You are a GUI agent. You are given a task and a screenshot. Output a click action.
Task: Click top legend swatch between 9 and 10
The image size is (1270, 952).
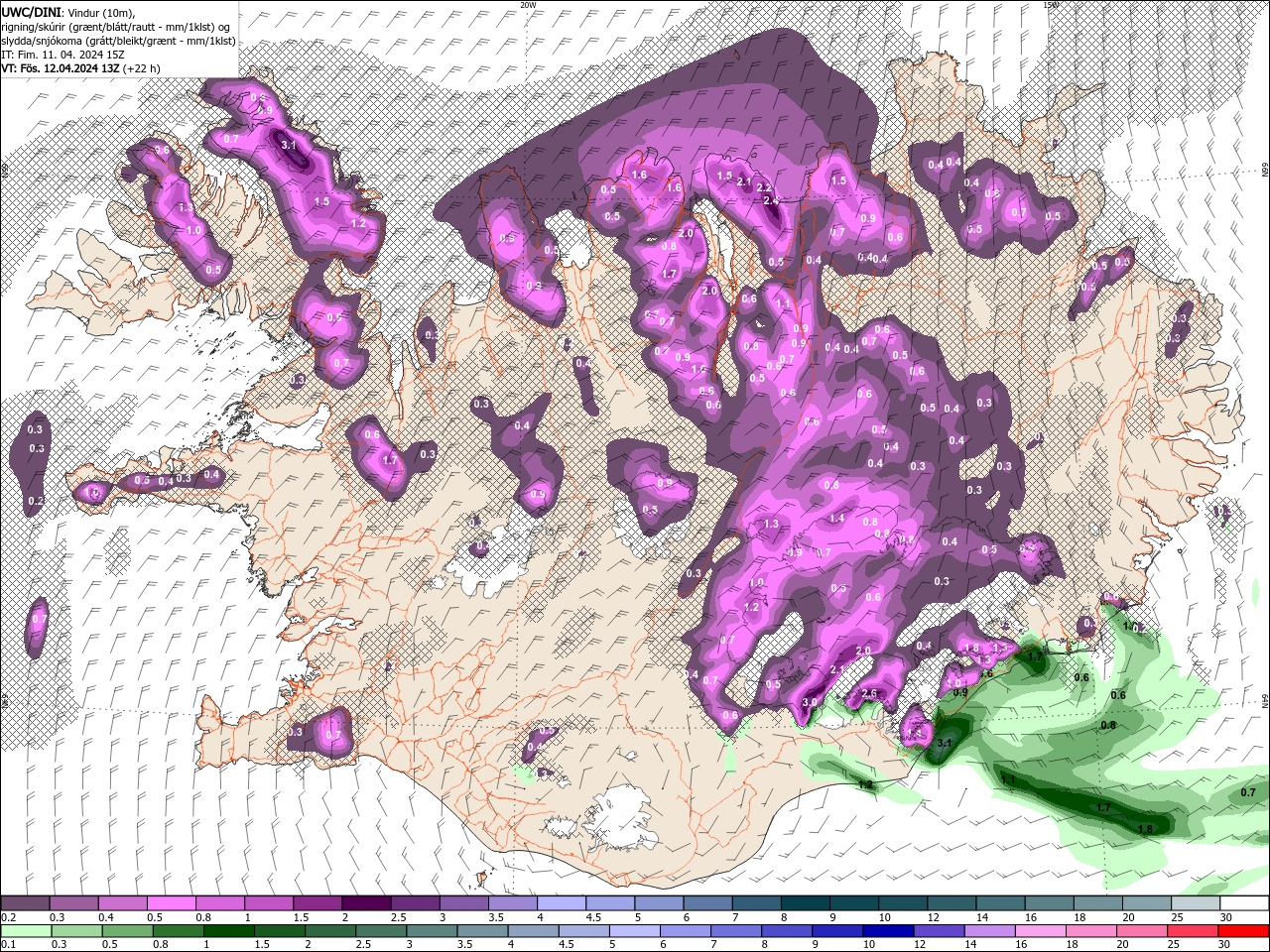click(852, 903)
